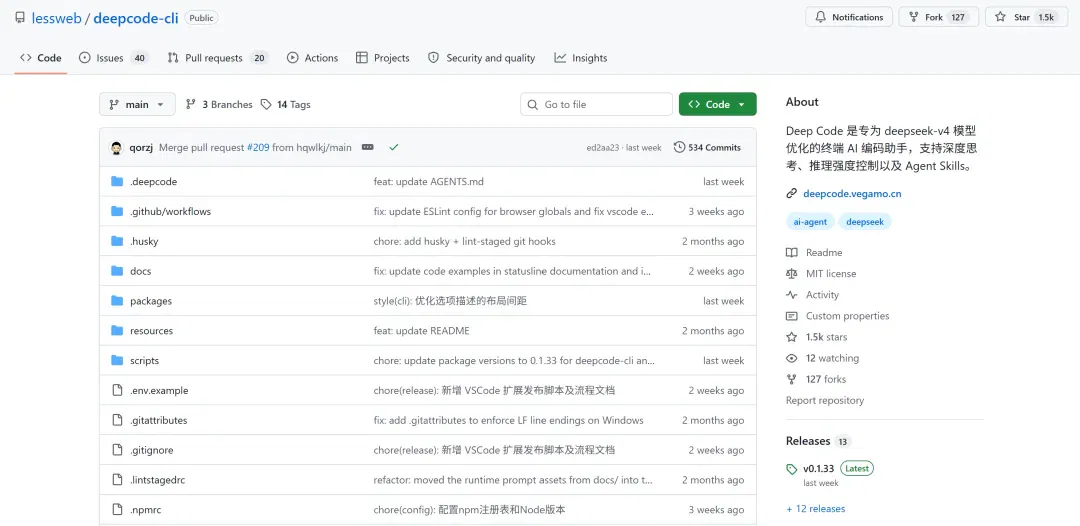This screenshot has width=1080, height=526.
Task: Click the .husky folder icon
Action: 116,241
